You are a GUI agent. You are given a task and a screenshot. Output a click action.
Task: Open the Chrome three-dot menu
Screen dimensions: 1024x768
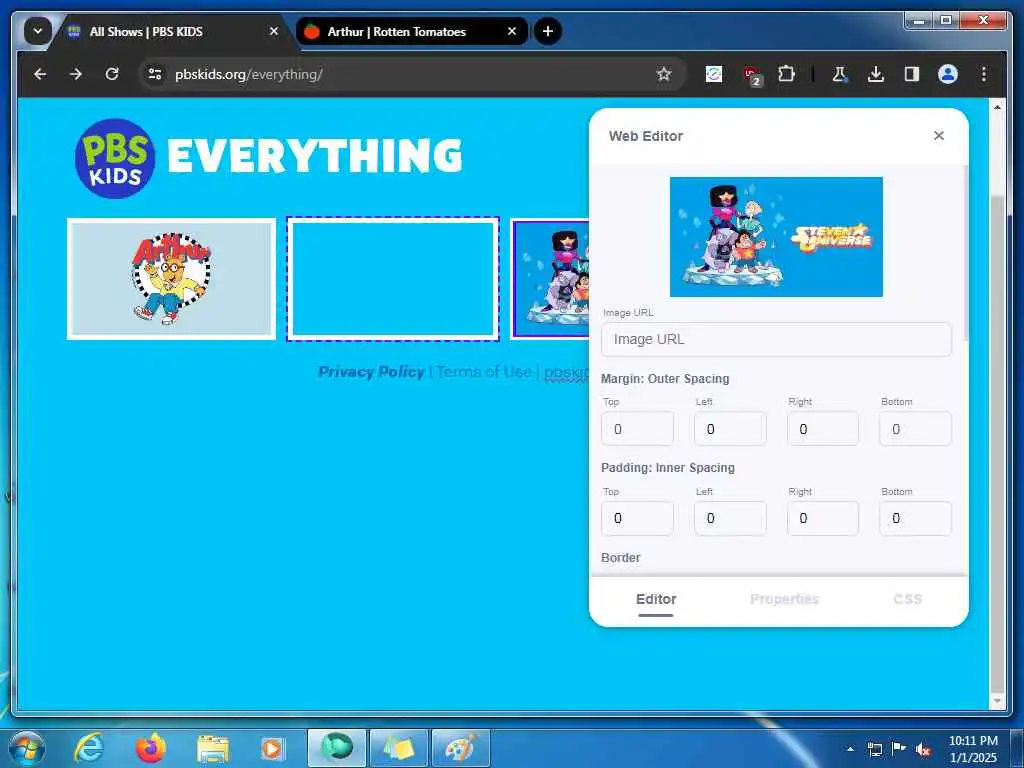point(984,74)
